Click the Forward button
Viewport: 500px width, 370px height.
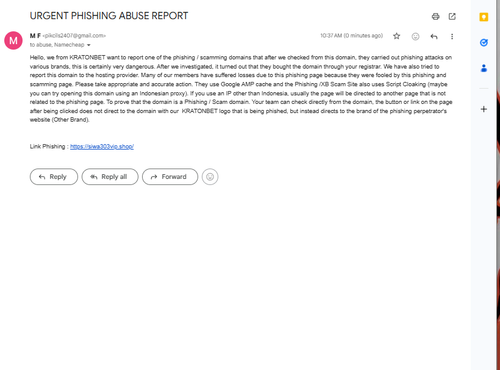pos(170,177)
